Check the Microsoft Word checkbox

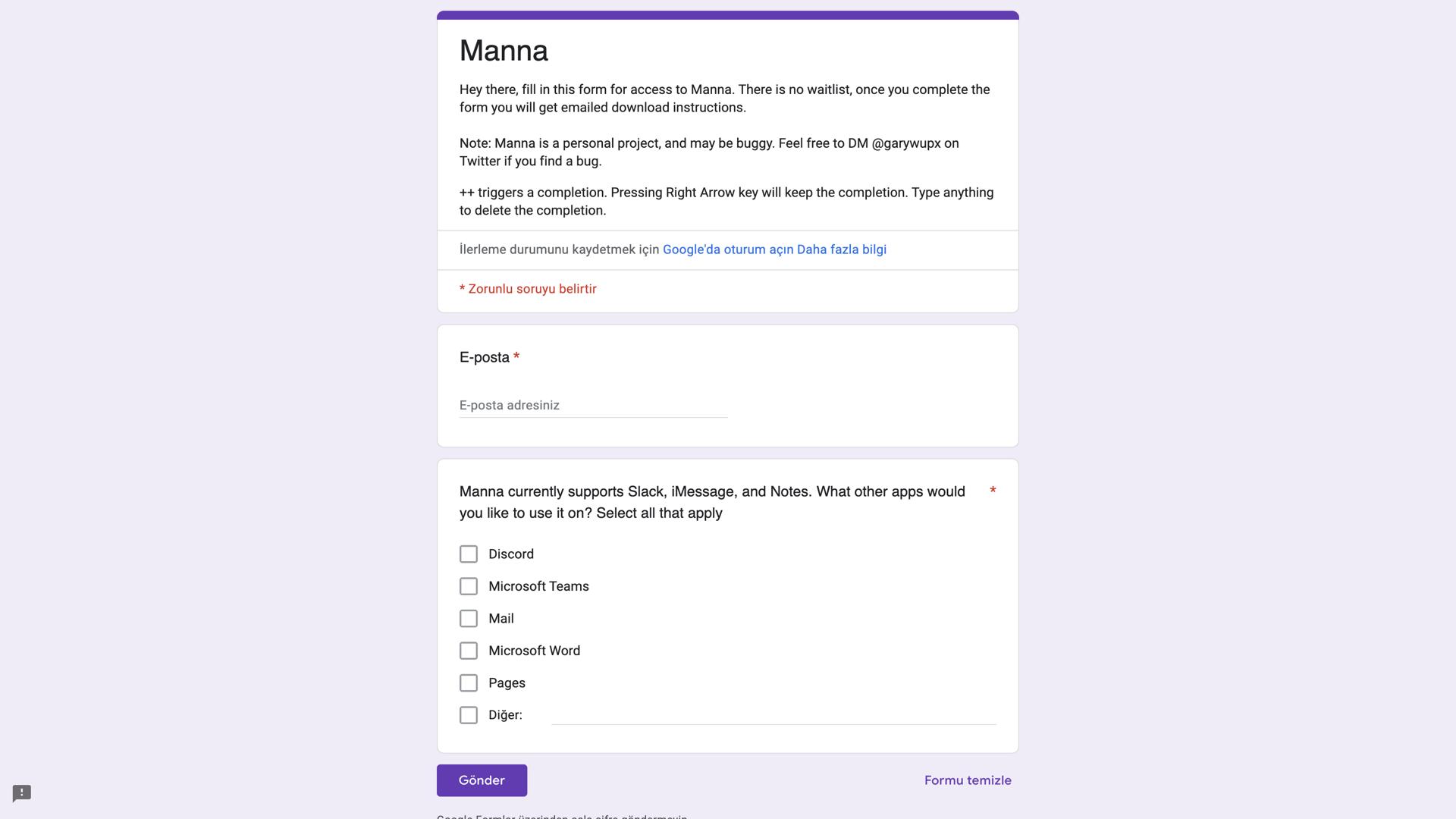tap(469, 651)
